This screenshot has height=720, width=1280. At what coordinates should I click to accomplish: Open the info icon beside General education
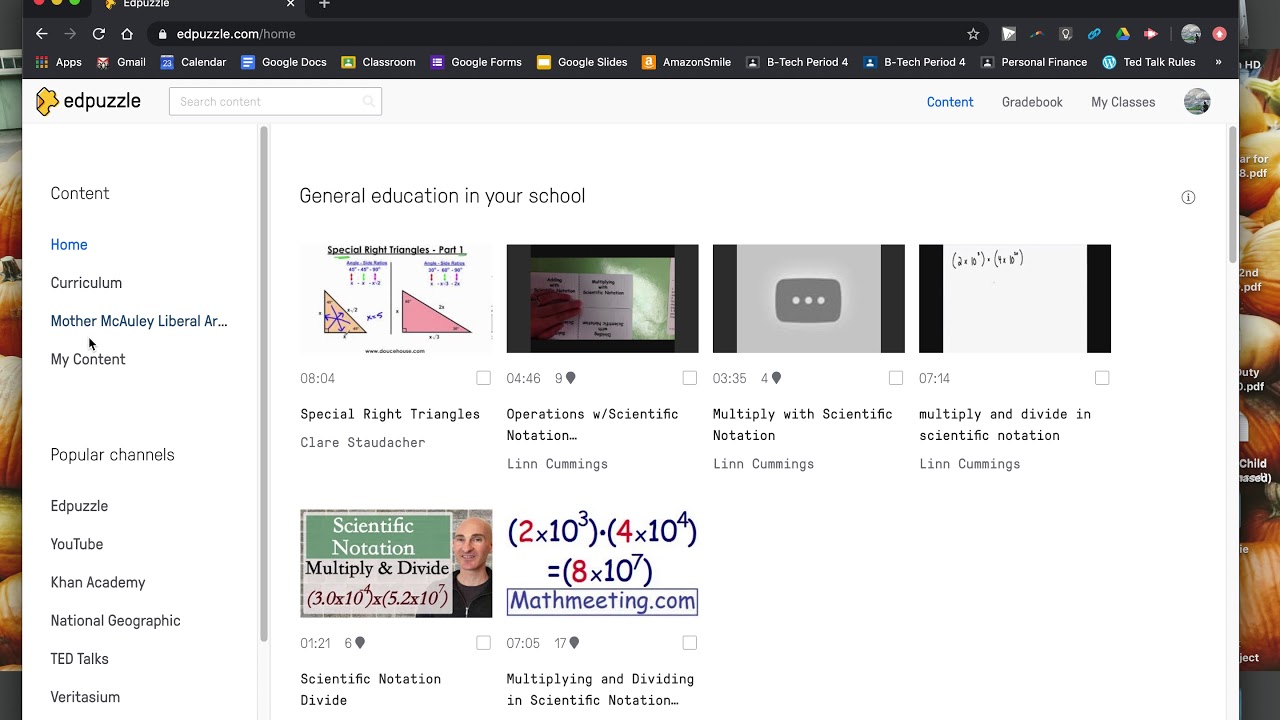(1188, 197)
